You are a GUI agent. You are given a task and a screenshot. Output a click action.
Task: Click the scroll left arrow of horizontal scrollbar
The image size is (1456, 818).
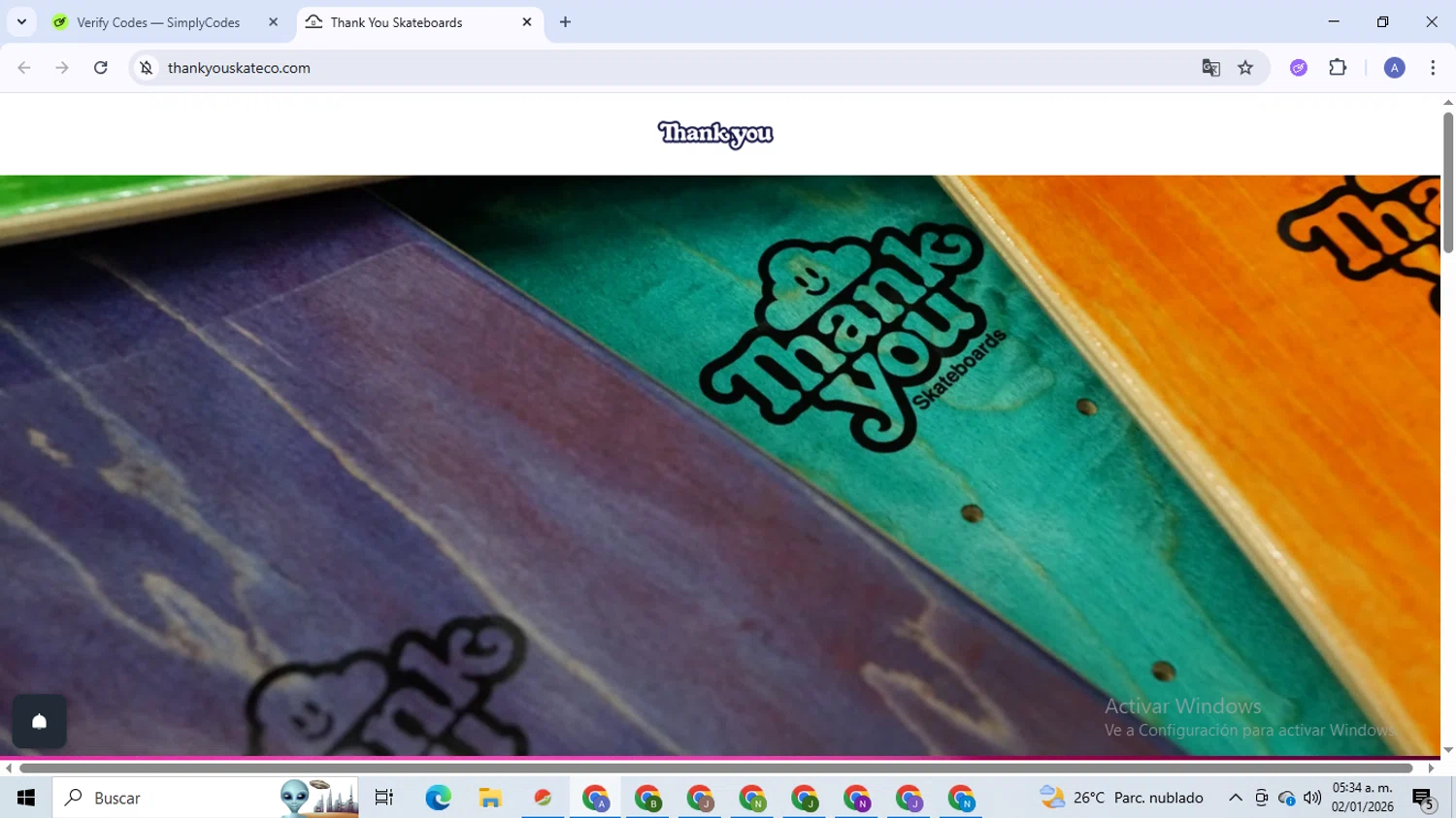8,769
